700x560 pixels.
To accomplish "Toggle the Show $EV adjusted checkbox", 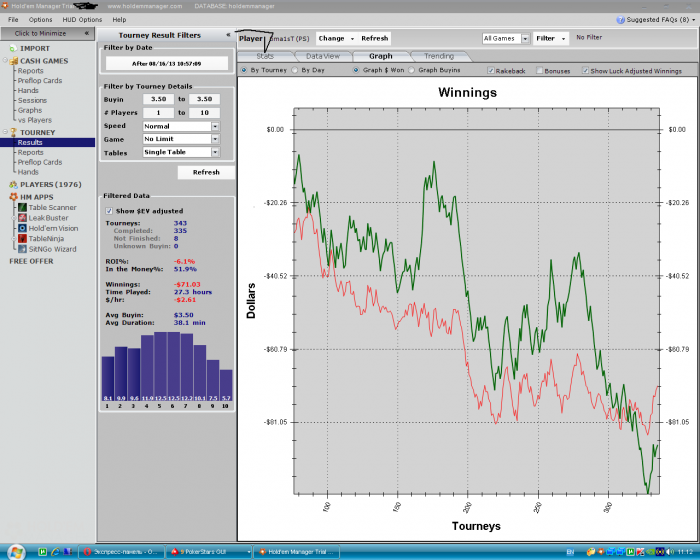I will (x=109, y=211).
